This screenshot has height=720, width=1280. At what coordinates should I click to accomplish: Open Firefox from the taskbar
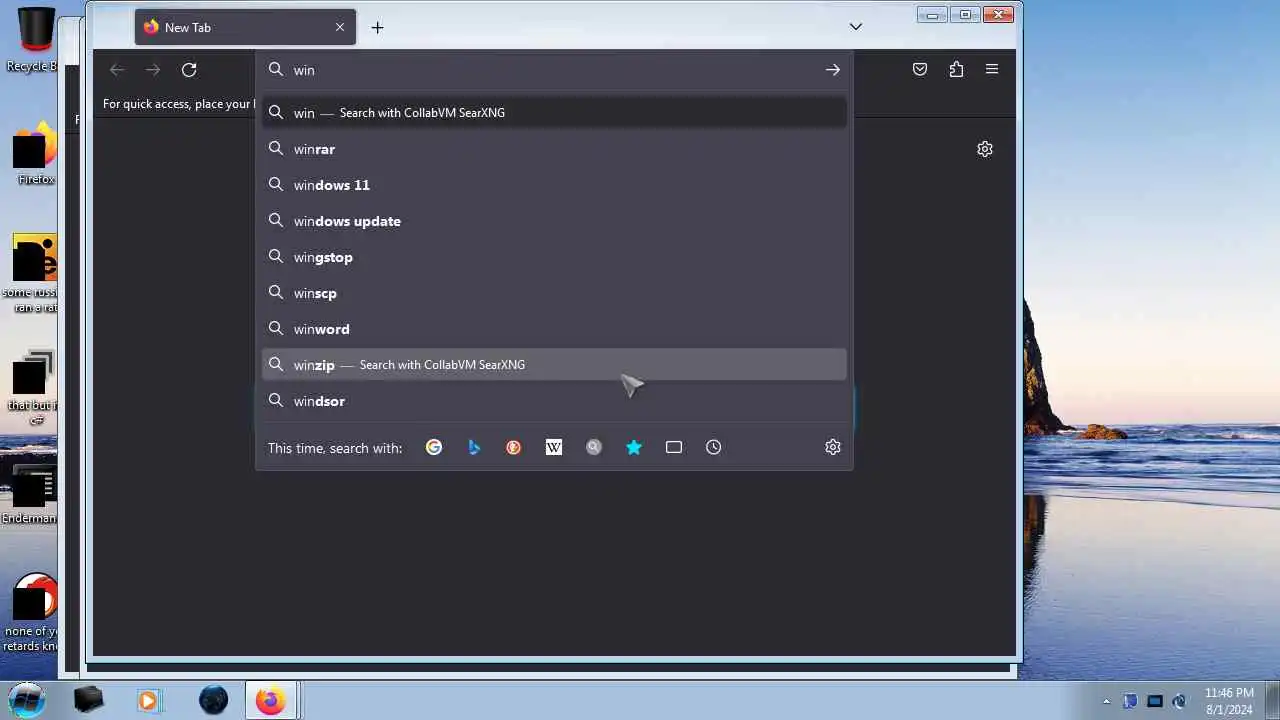tap(269, 701)
